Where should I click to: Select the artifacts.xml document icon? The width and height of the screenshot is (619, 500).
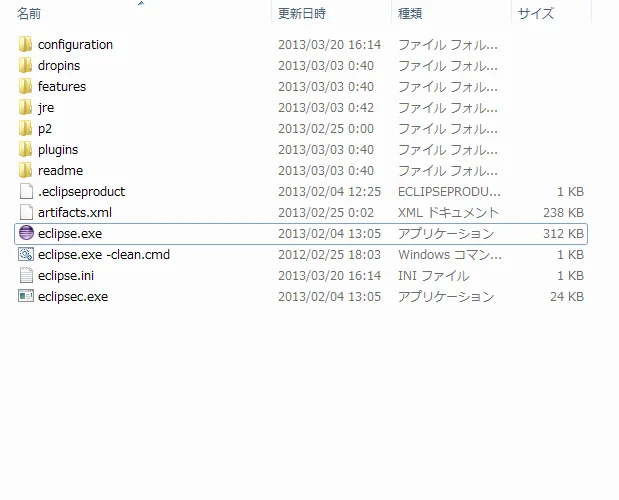26,212
